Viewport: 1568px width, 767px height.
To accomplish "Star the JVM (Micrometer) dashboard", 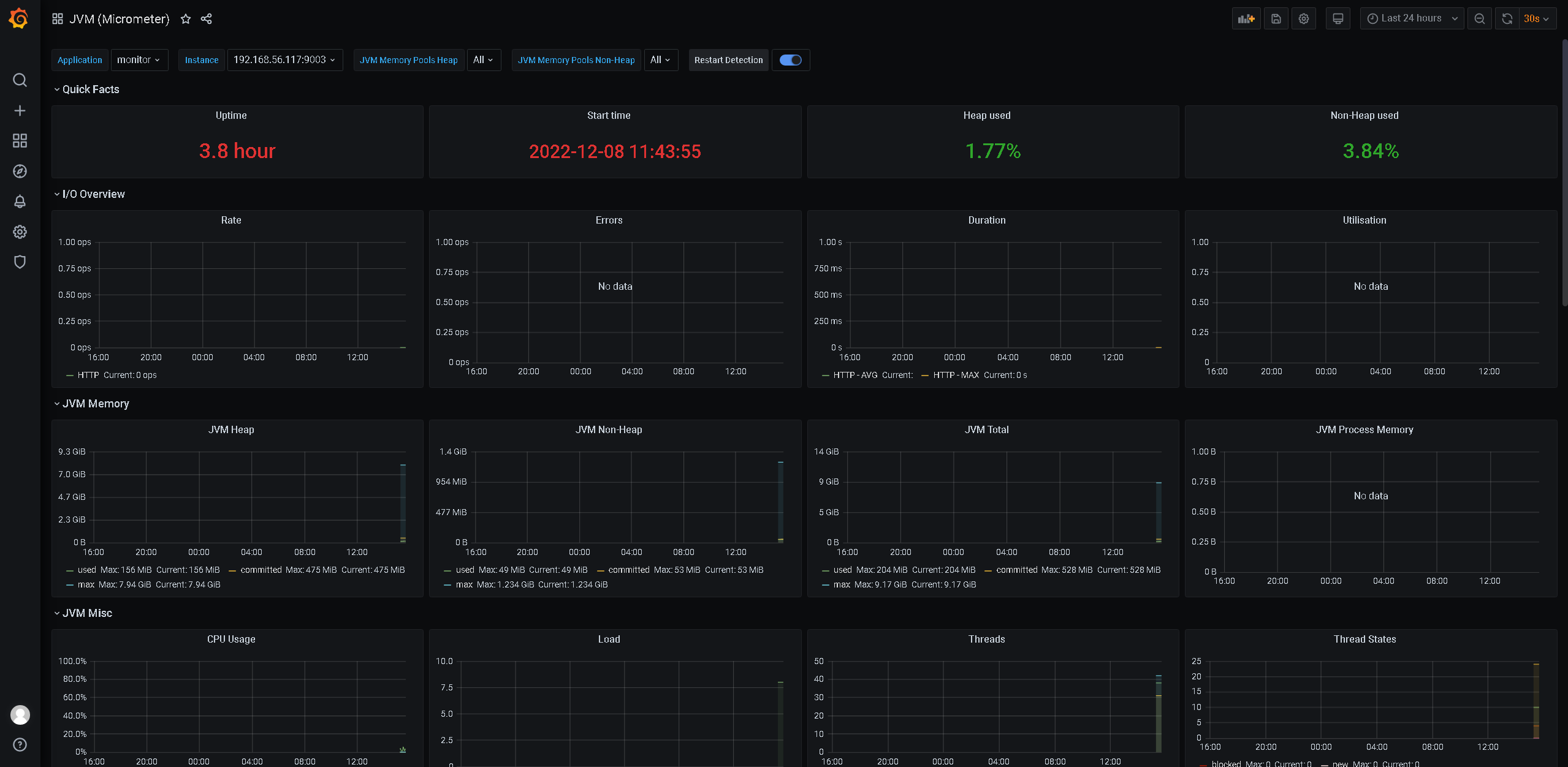I will click(x=186, y=19).
